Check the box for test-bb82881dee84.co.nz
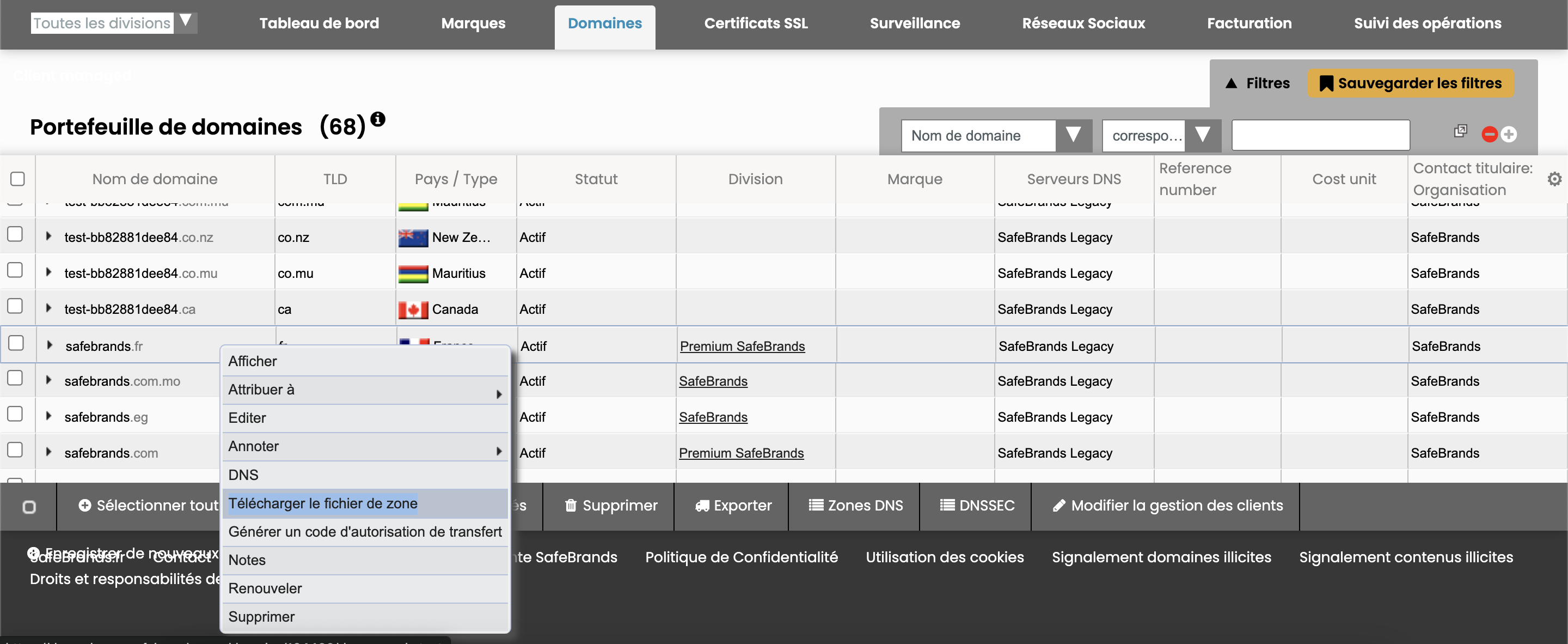 point(15,234)
